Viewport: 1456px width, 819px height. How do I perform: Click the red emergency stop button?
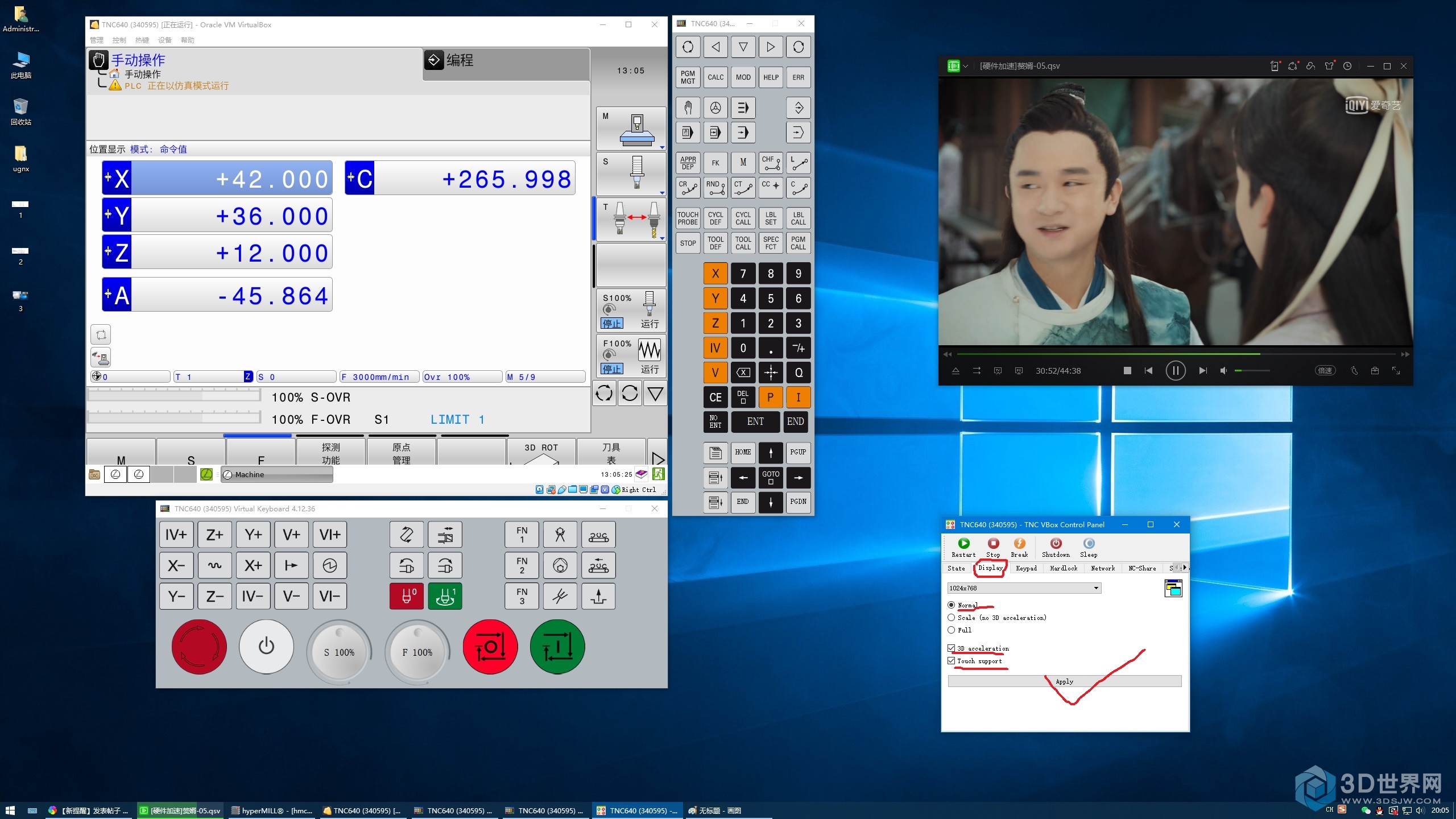pyautogui.click(x=199, y=647)
